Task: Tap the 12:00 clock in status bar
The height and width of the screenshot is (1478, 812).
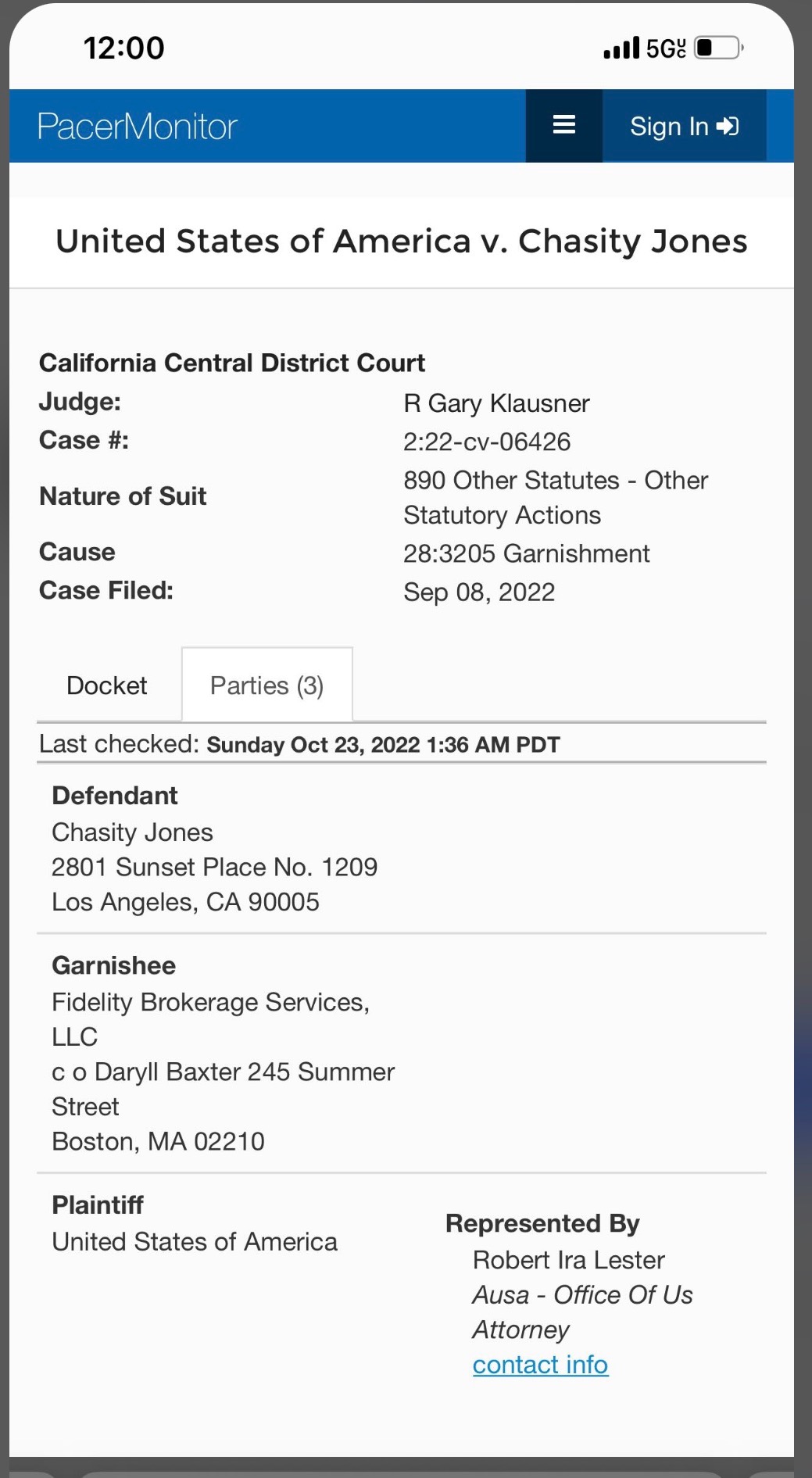Action: click(124, 48)
